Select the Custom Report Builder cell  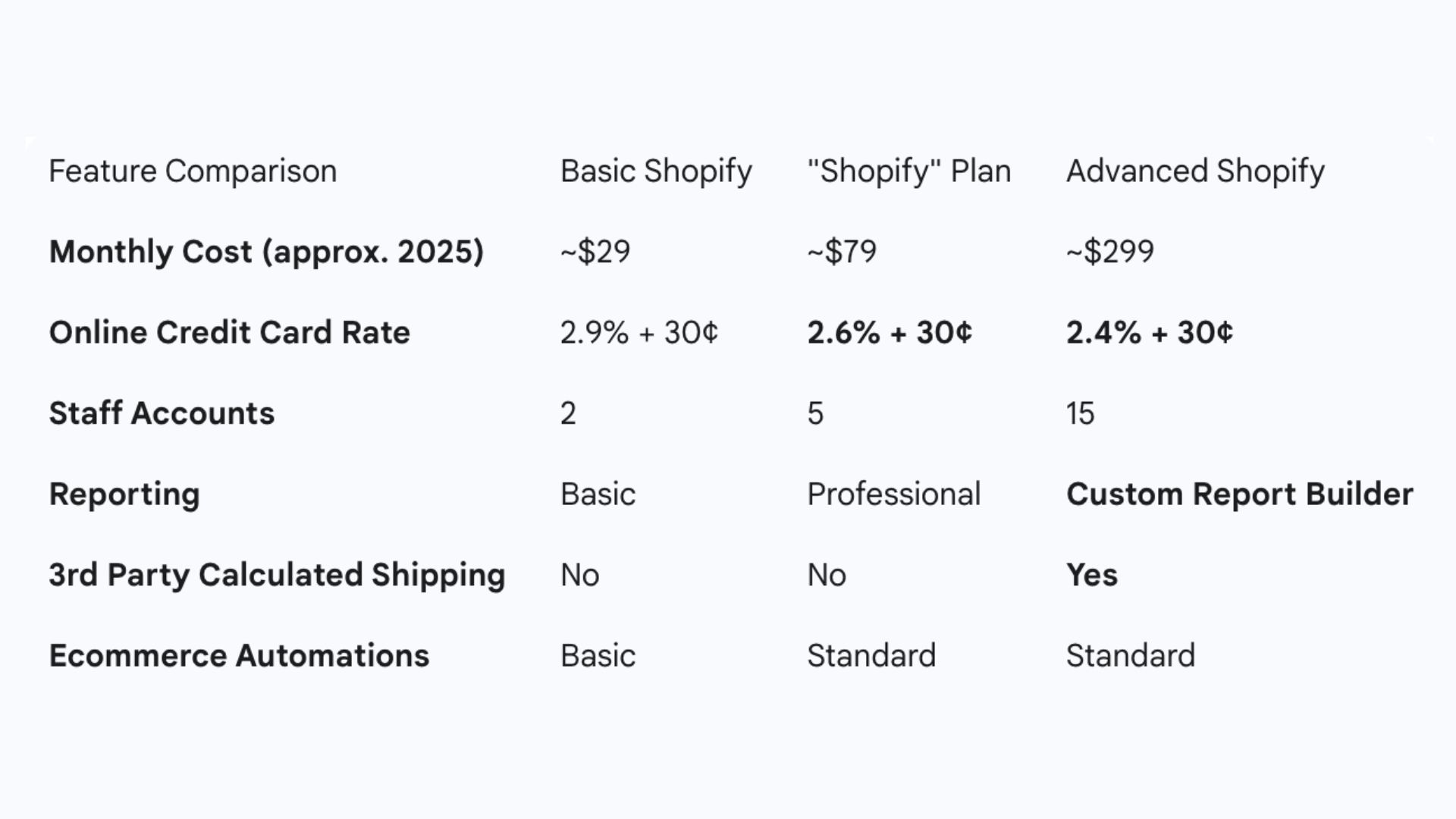tap(1239, 494)
